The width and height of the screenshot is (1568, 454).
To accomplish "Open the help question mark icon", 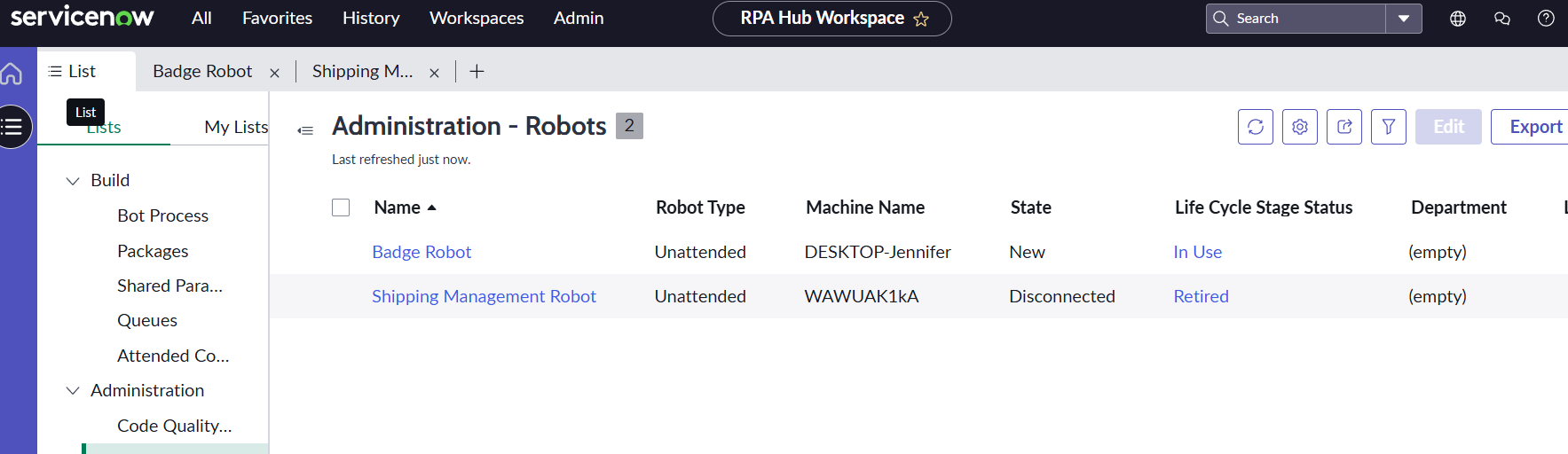I will (1545, 19).
